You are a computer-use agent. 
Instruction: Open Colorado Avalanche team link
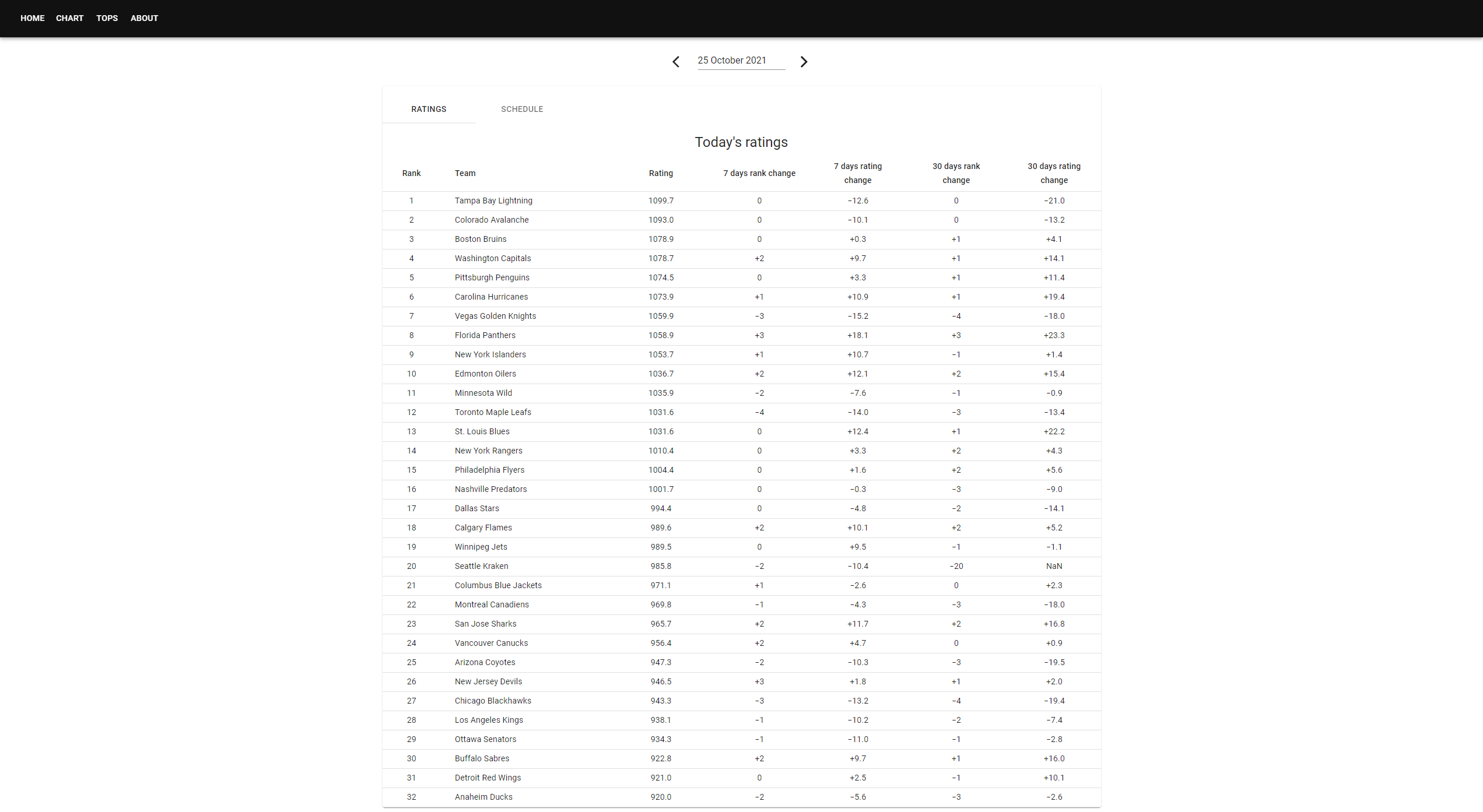[x=492, y=220]
